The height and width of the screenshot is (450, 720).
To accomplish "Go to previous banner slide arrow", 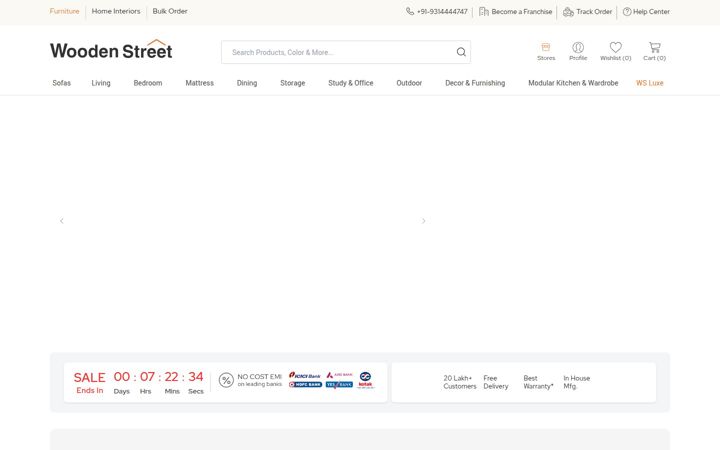I will pos(62,221).
